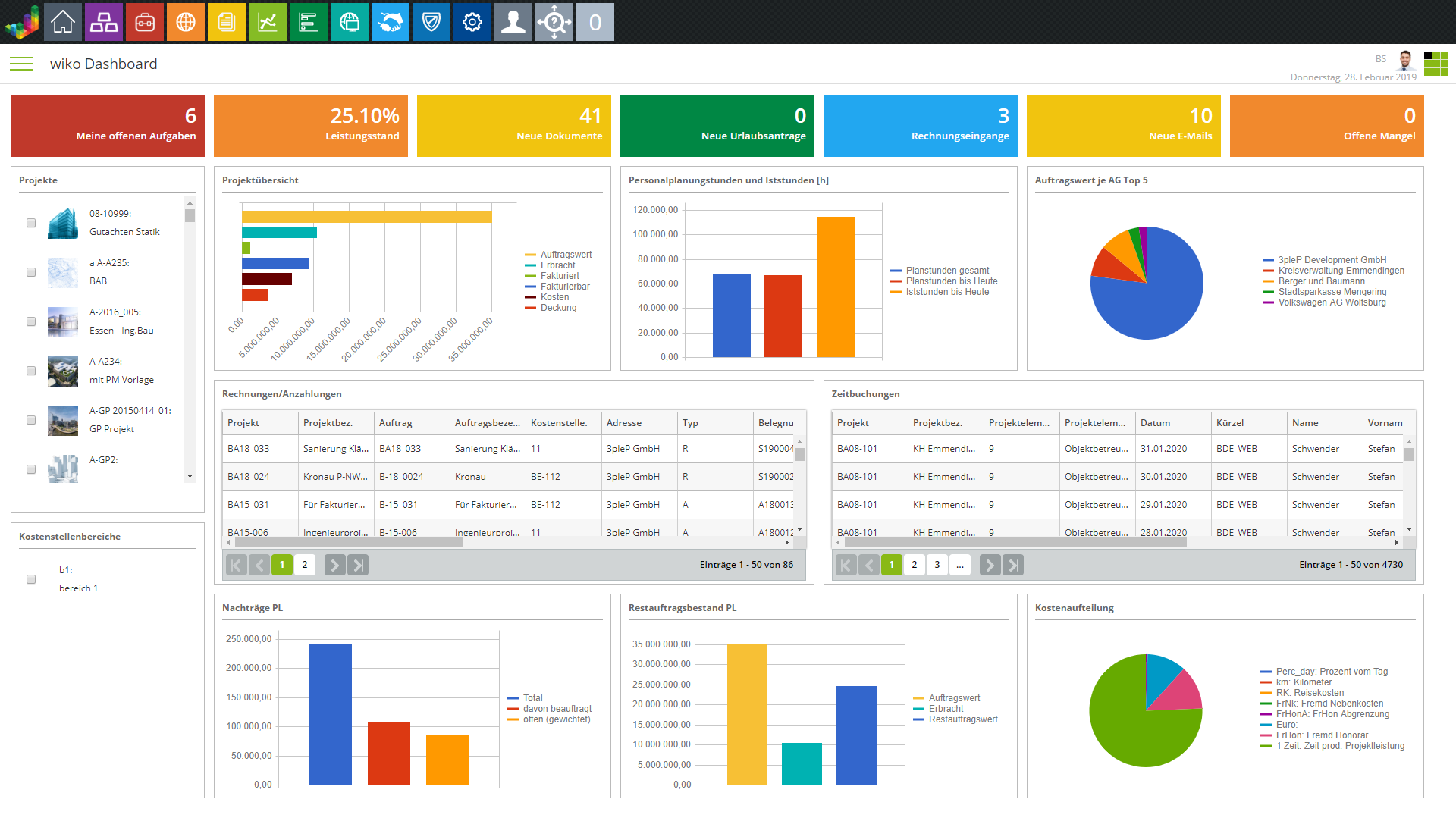This screenshot has height=818, width=1456.
Task: Click the gear settings icon in the toolbar
Action: pos(472,22)
